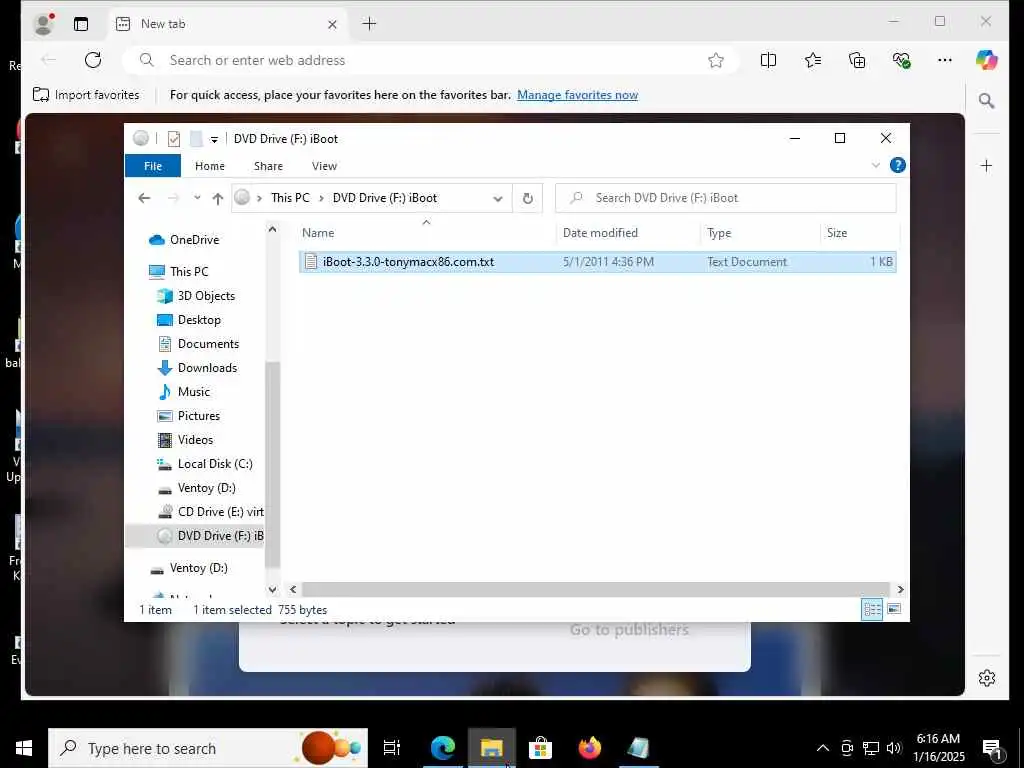Open Music in navigation pane
Screen dimensions: 1024x768
click(194, 392)
